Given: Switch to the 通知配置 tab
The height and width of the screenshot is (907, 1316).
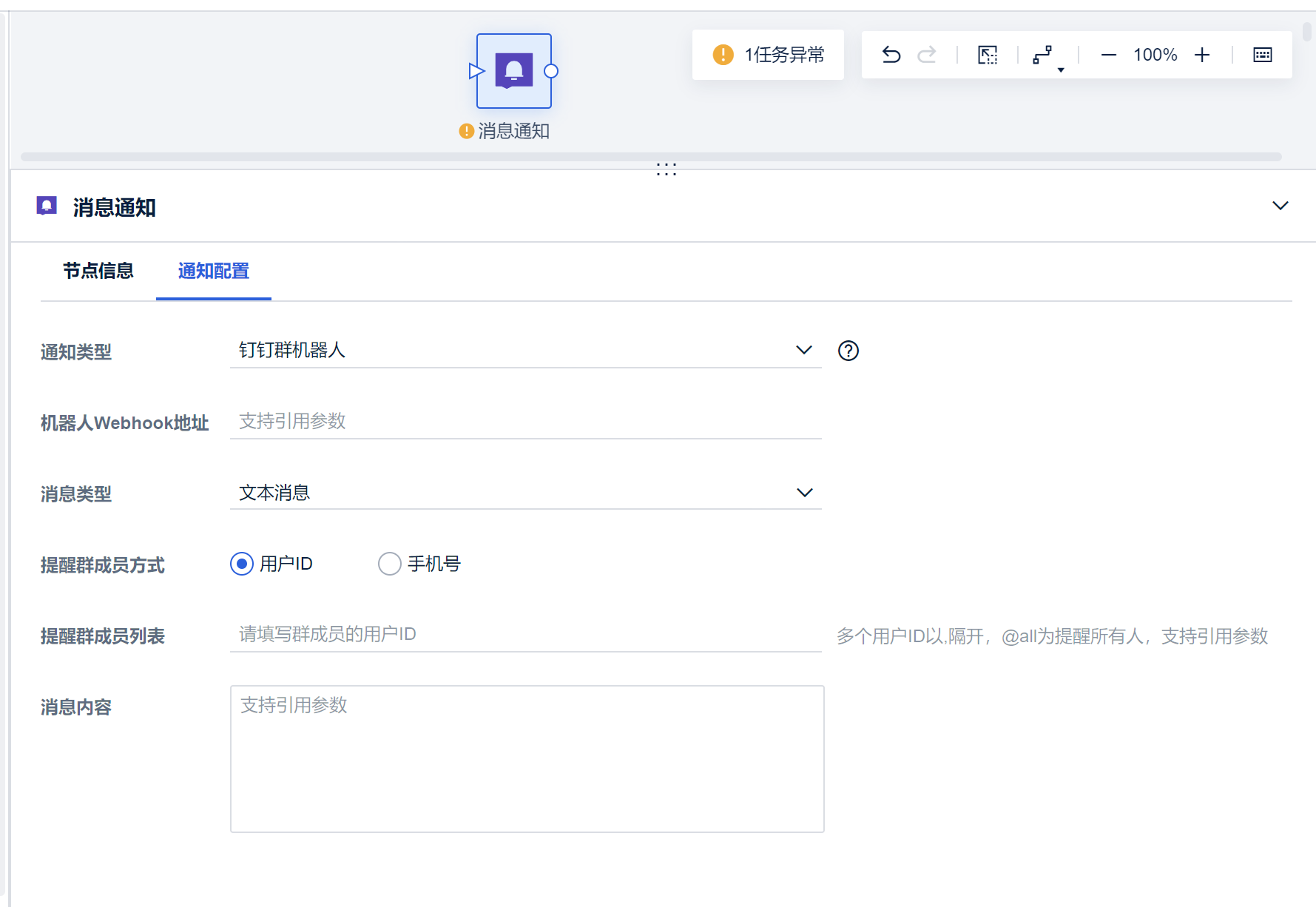Looking at the screenshot, I should tap(213, 271).
